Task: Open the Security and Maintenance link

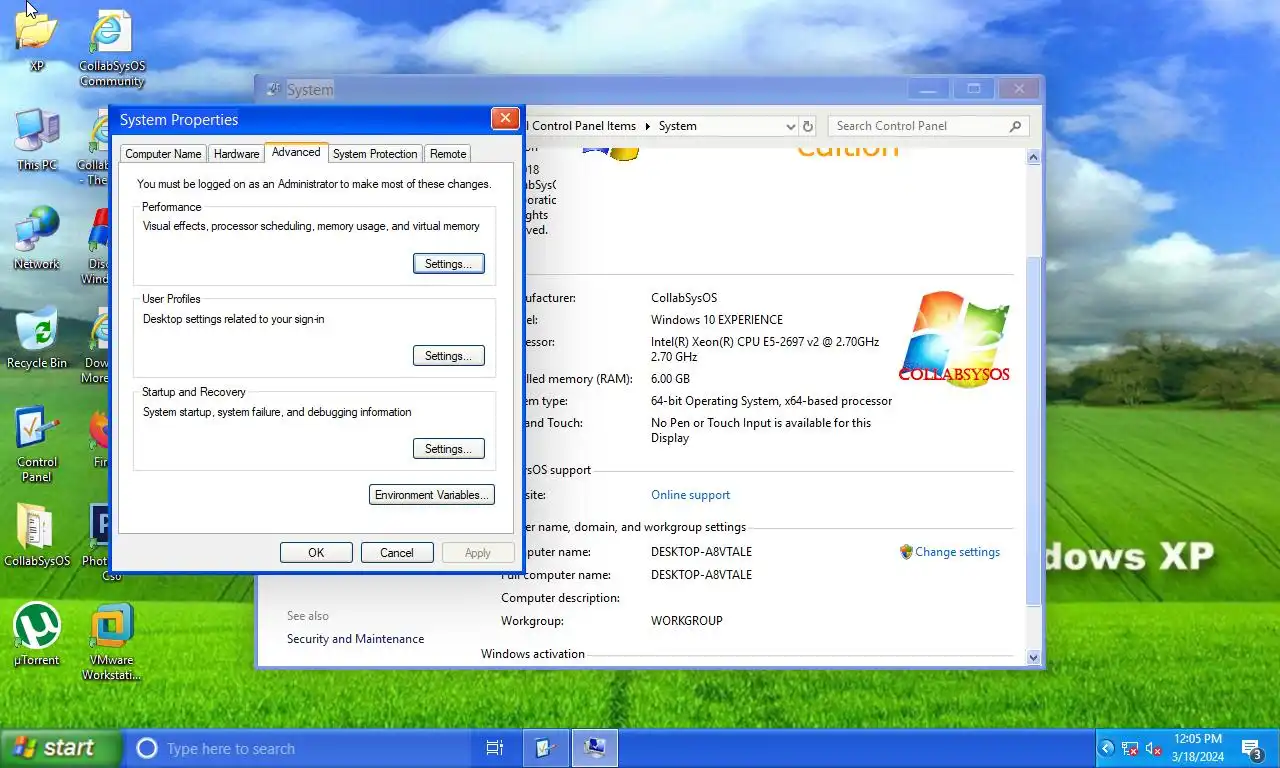Action: point(355,639)
